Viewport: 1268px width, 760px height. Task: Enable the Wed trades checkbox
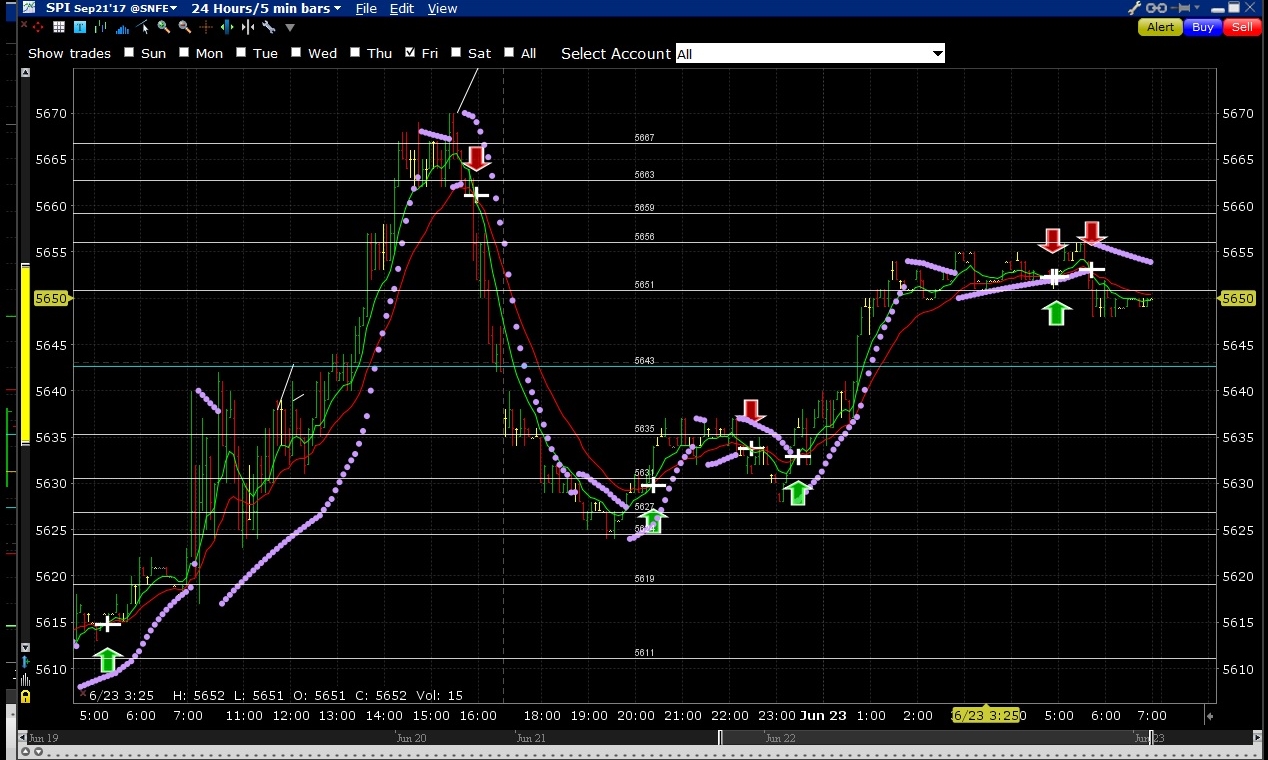click(297, 53)
